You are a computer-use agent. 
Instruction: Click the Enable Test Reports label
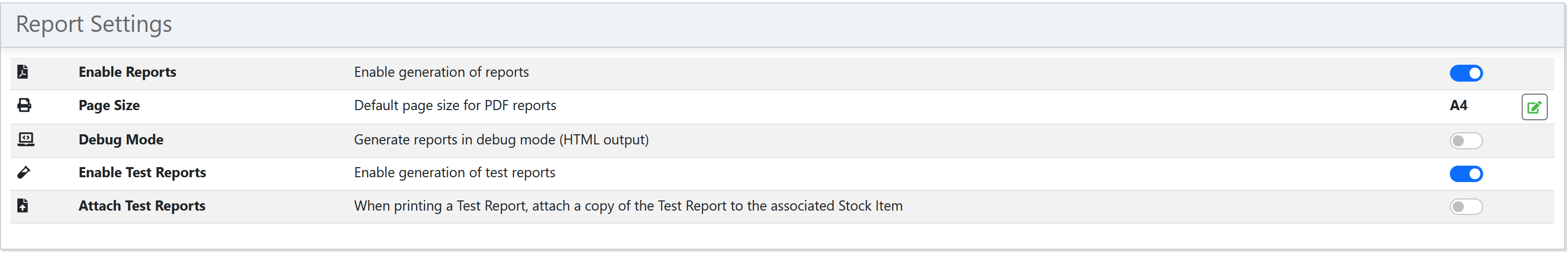pos(142,172)
